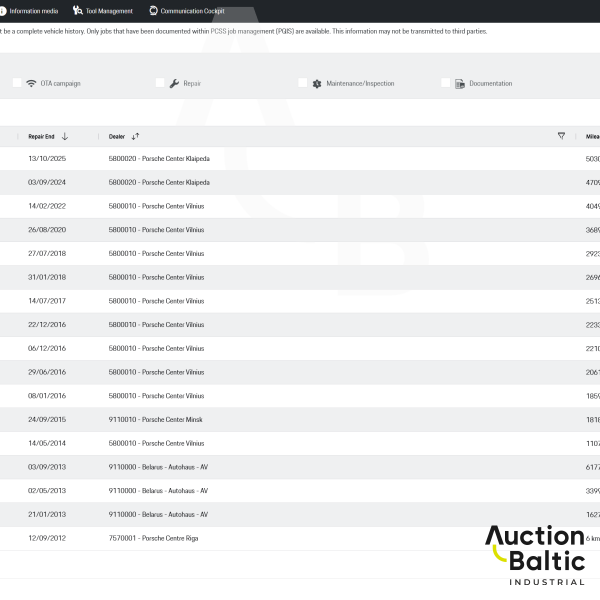Click the PCSS job management link text
This screenshot has width=600, height=600.
pyautogui.click(x=243, y=31)
